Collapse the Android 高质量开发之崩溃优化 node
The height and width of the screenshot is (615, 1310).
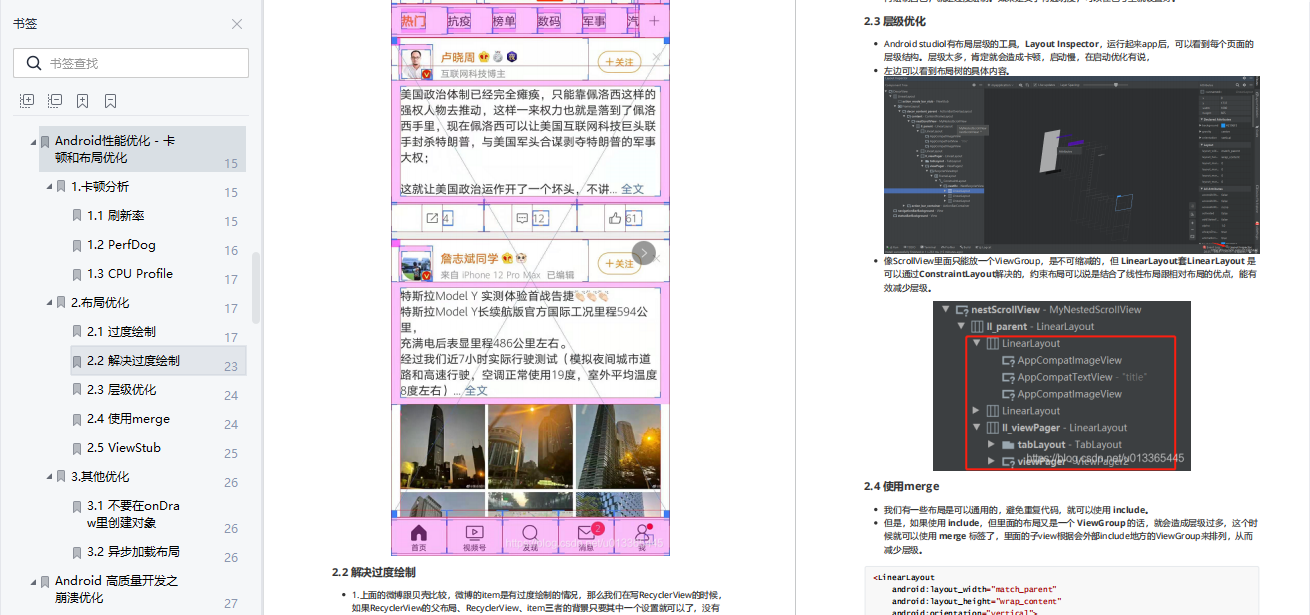33,581
